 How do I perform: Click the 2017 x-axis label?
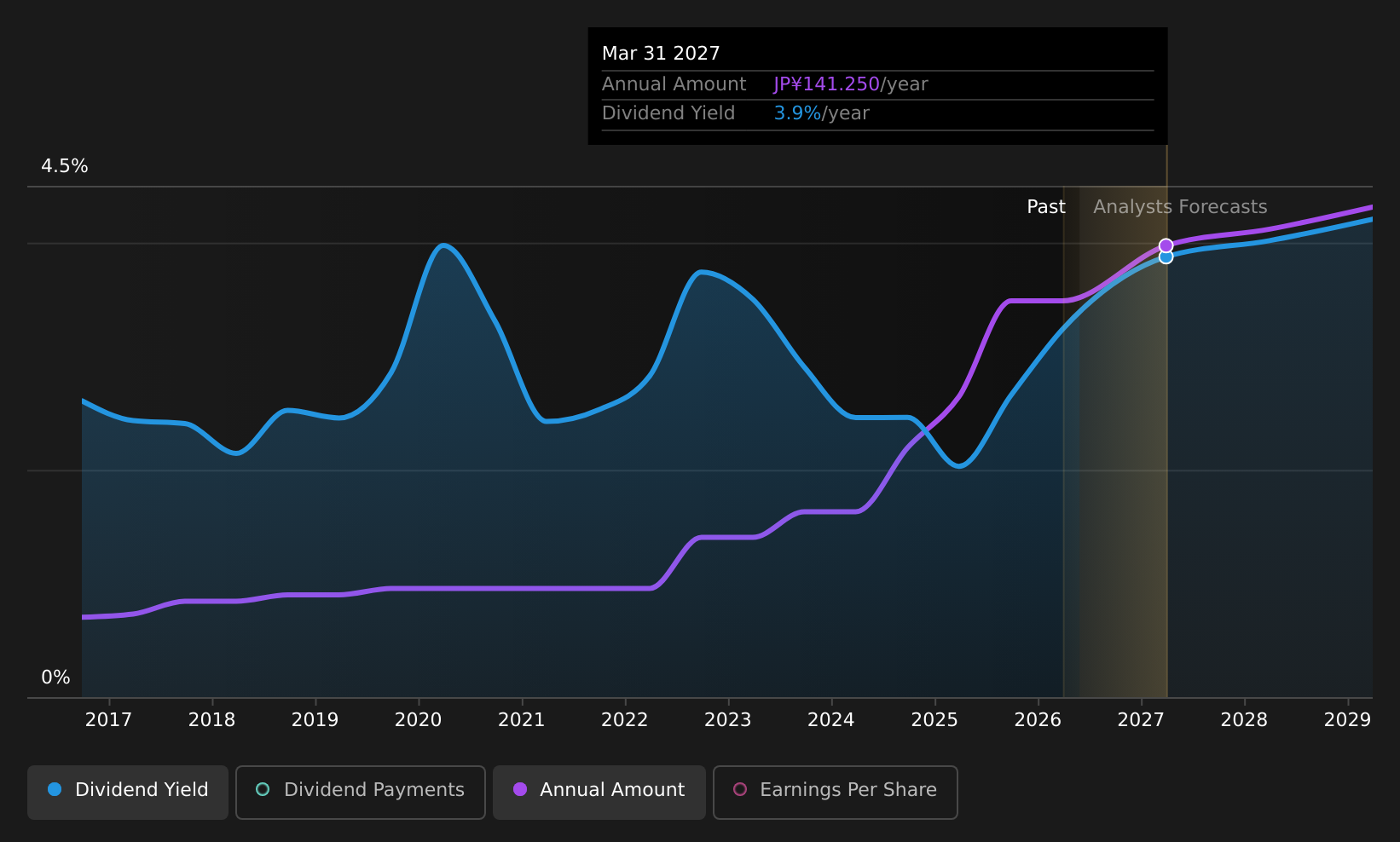point(108,720)
